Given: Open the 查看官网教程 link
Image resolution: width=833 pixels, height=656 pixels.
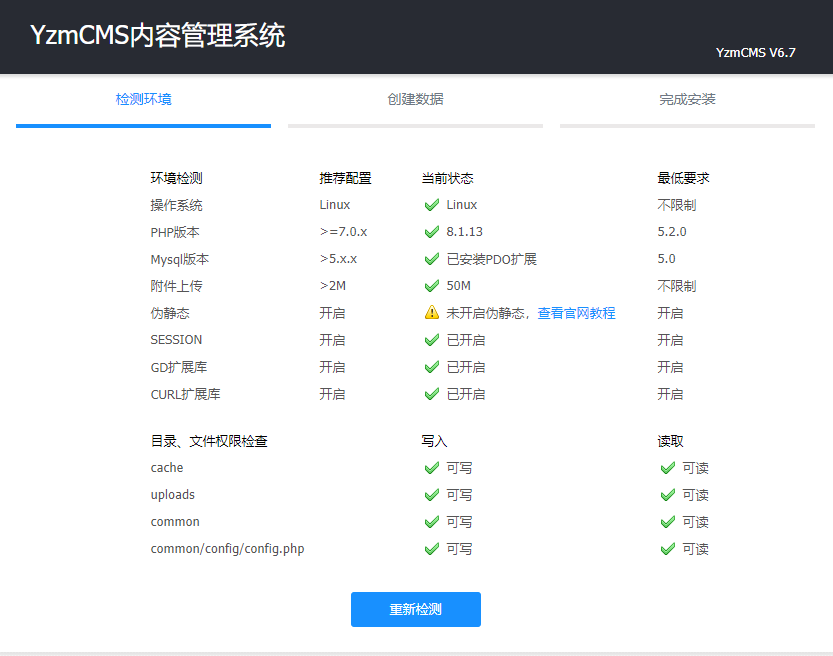Looking at the screenshot, I should point(576,313).
